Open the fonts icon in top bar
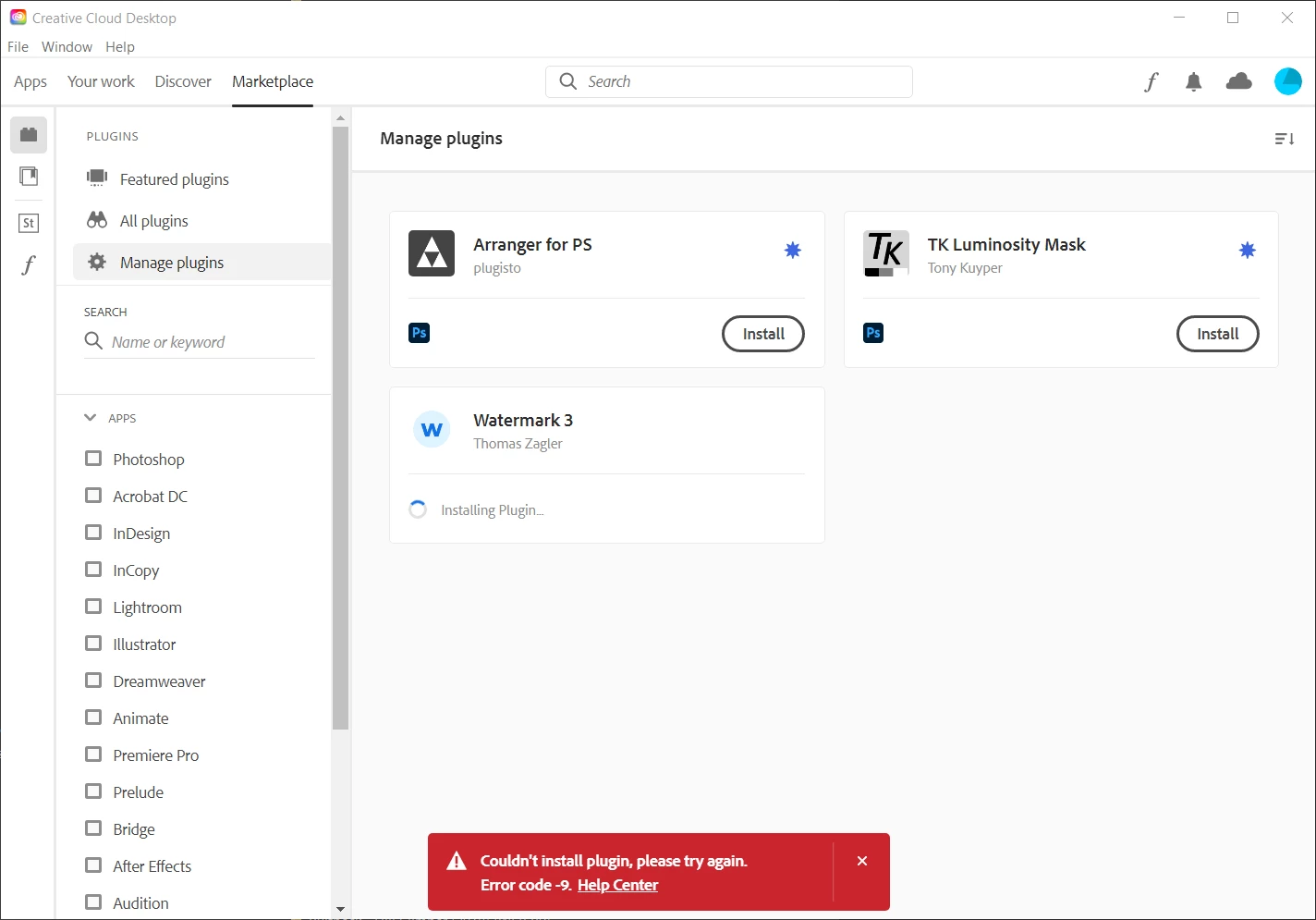The image size is (1316, 920). click(x=1151, y=82)
